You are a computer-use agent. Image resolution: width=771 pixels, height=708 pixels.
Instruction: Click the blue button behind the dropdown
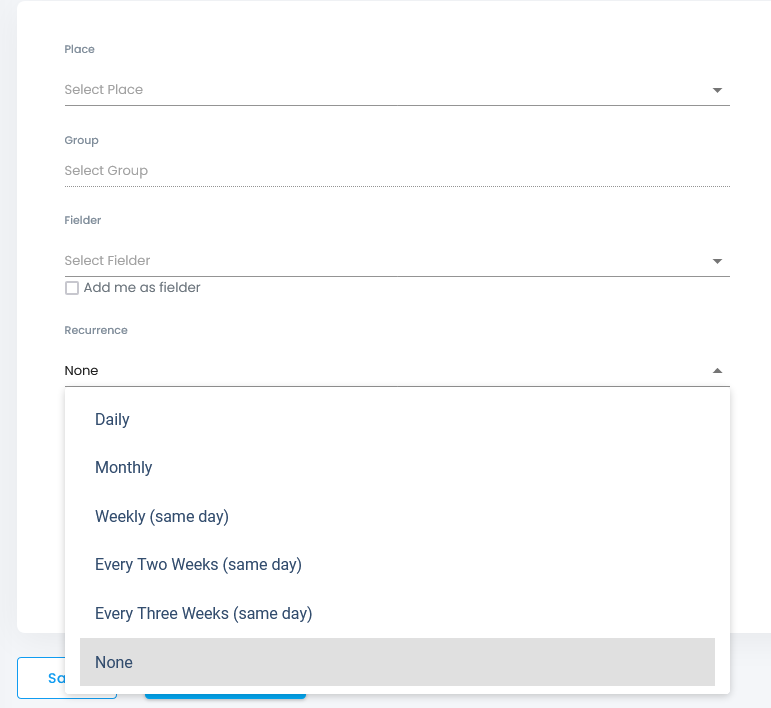pos(225,696)
